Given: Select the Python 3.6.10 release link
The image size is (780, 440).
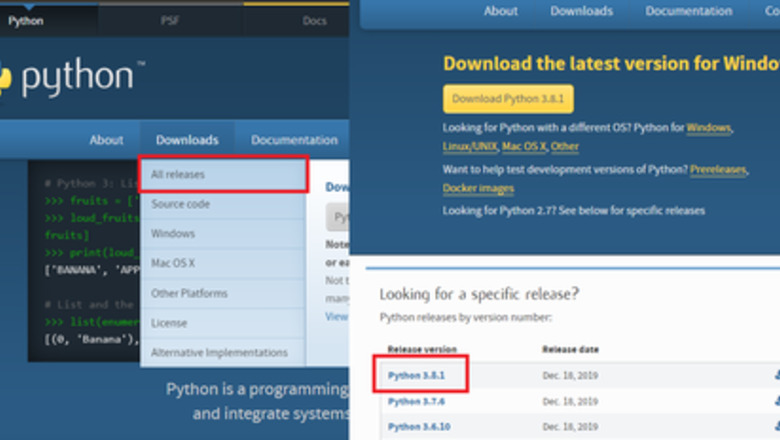Looking at the screenshot, I should click(x=420, y=427).
